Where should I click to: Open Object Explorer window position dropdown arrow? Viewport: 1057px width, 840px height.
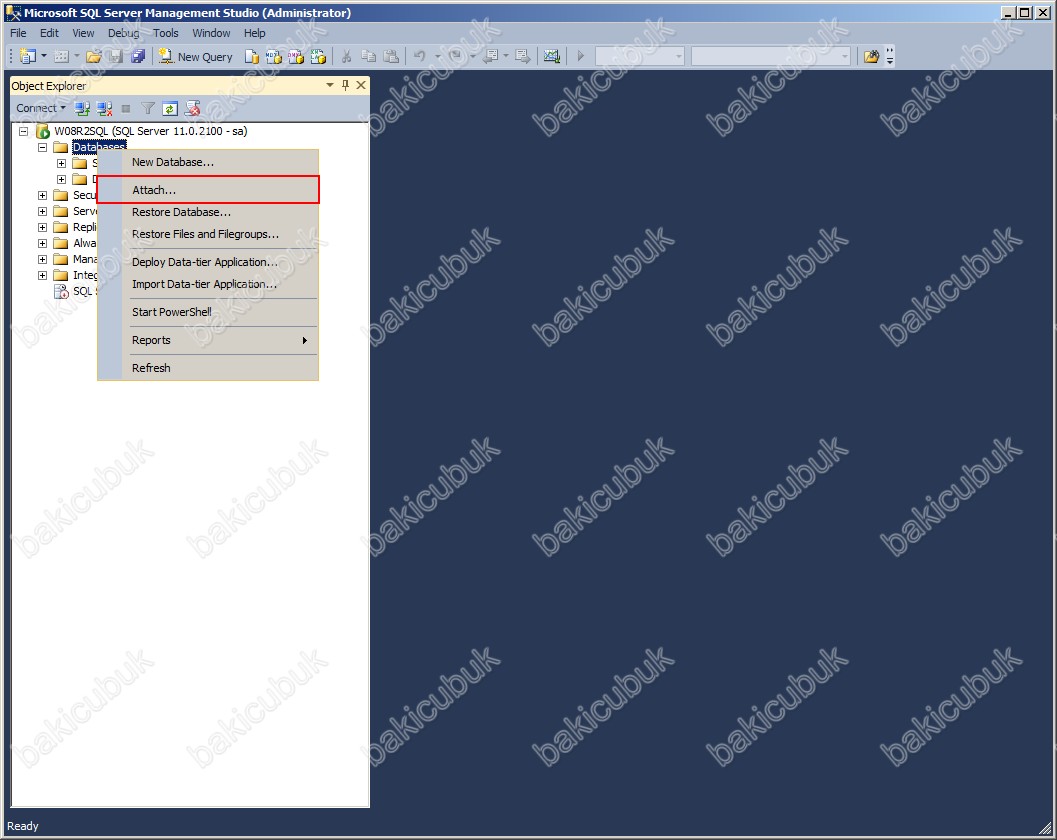pyautogui.click(x=330, y=85)
